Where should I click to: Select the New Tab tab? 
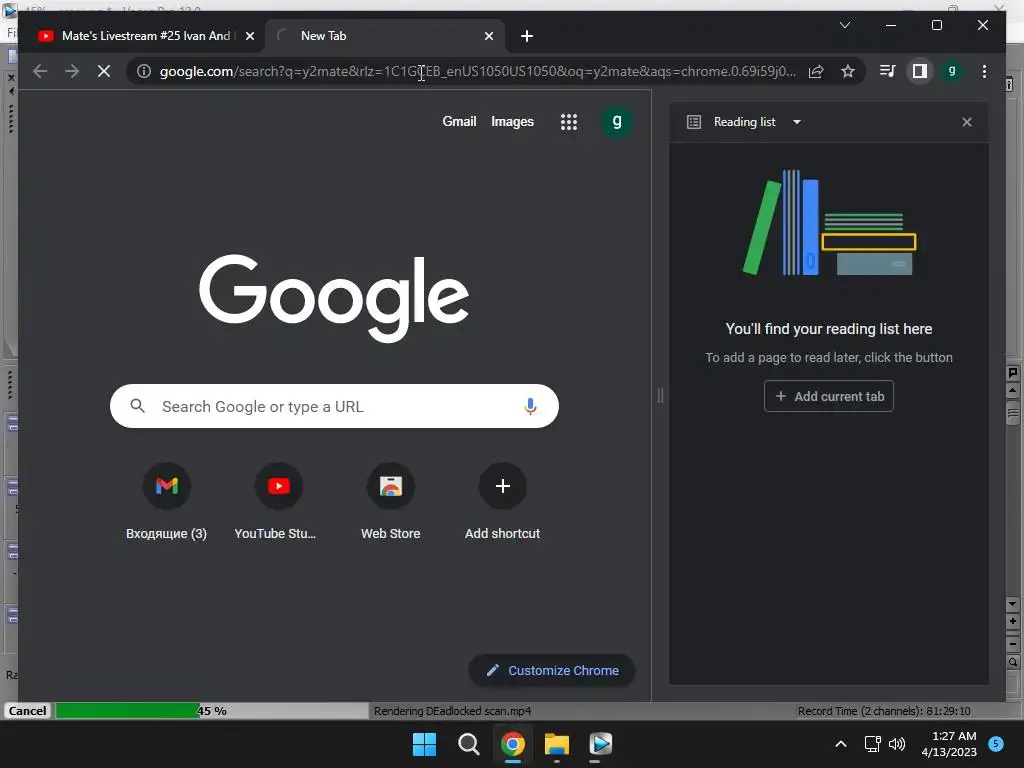coord(385,36)
